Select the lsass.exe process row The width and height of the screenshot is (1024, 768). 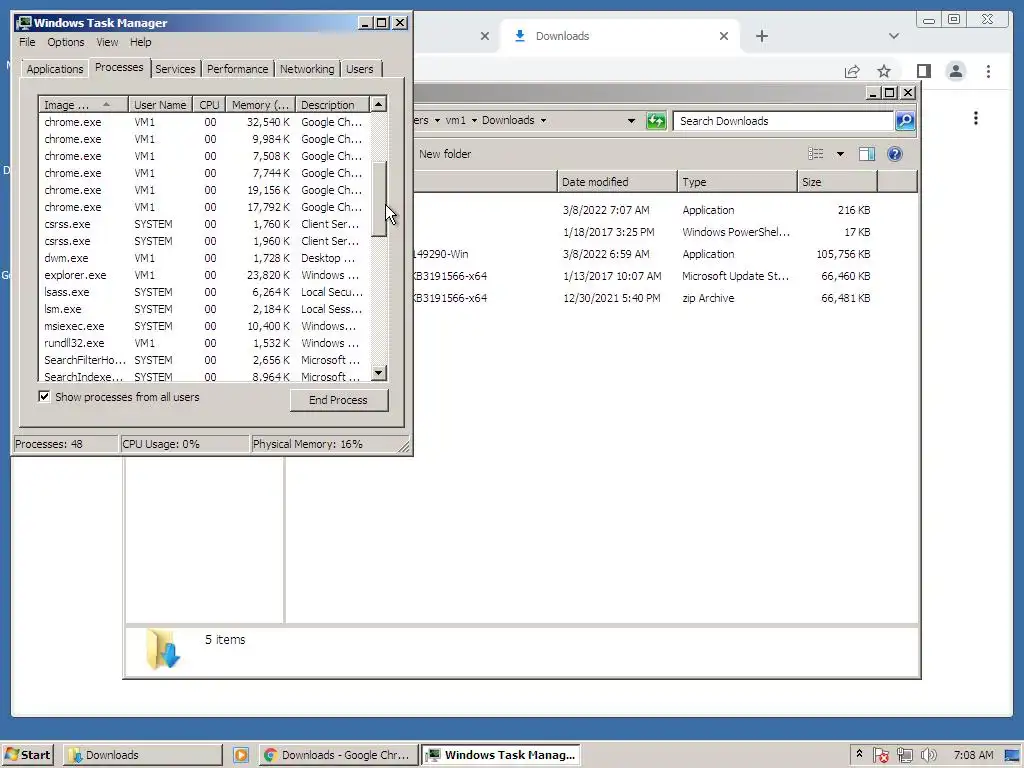pyautogui.click(x=204, y=292)
